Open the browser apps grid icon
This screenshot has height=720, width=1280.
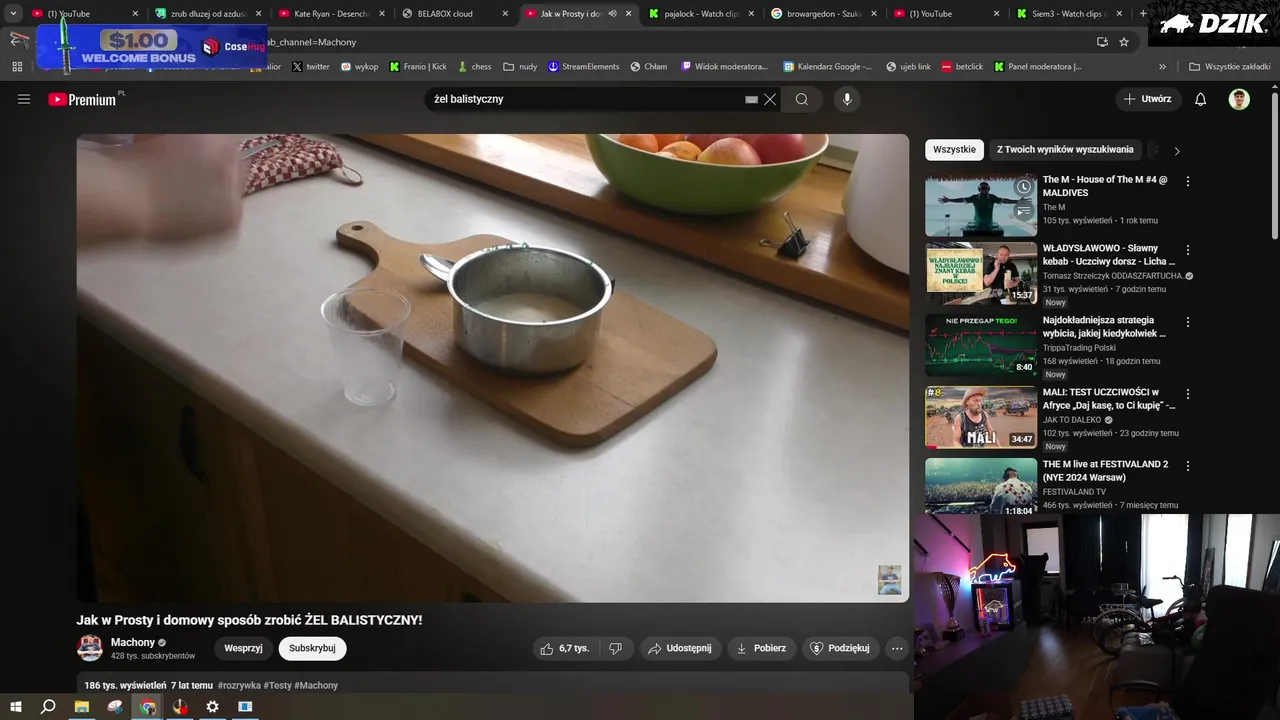(17, 67)
